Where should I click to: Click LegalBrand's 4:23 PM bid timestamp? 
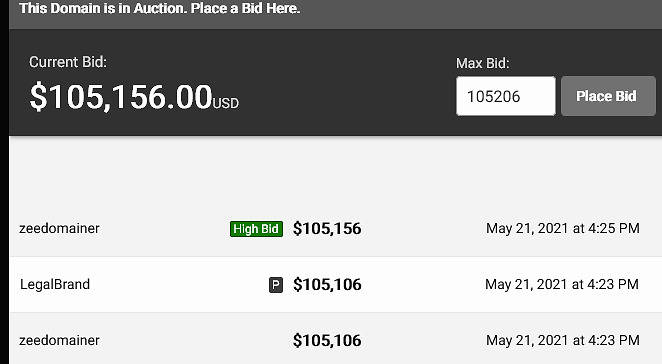click(562, 284)
